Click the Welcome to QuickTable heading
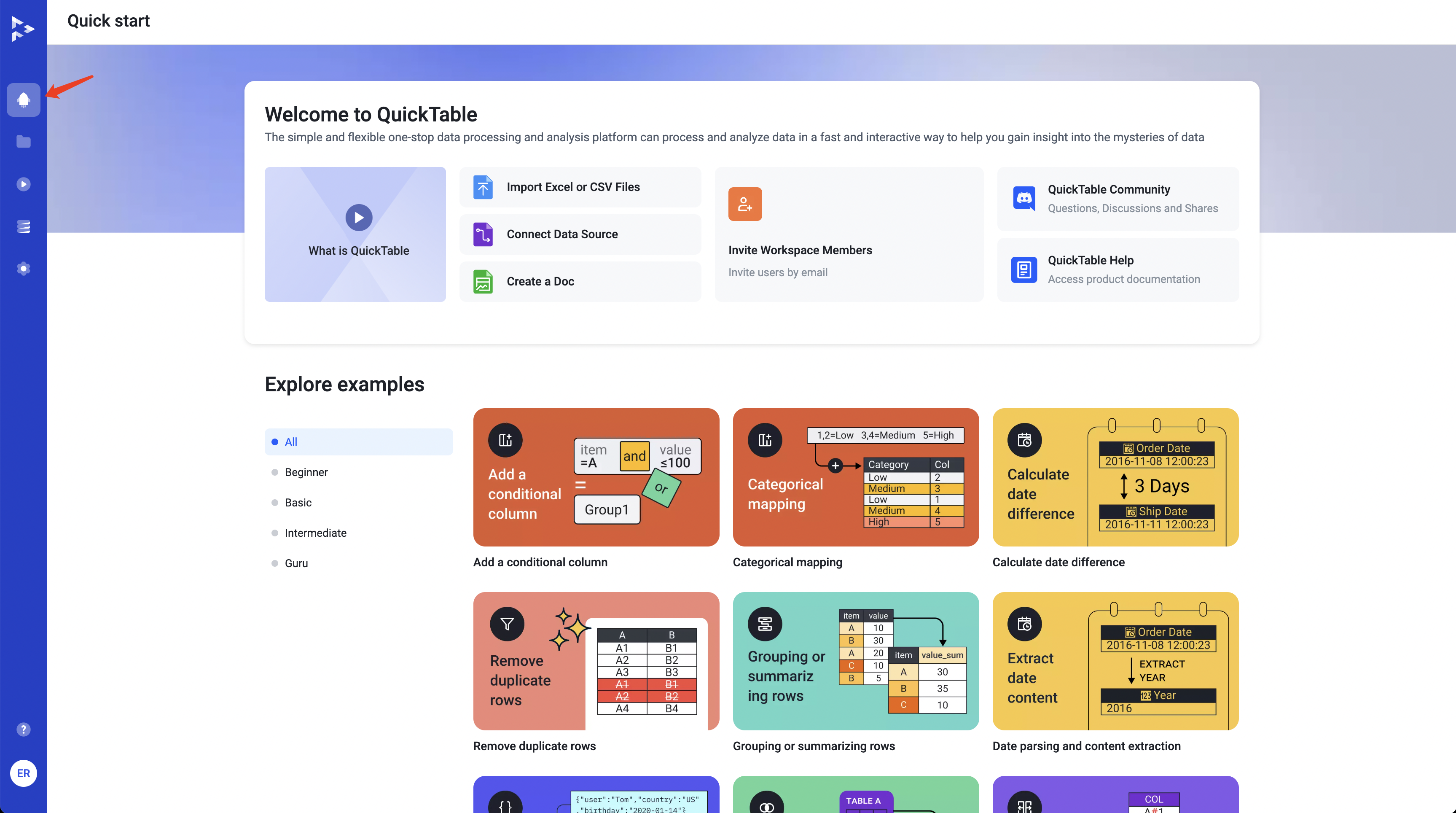This screenshot has width=1456, height=813. point(371,114)
